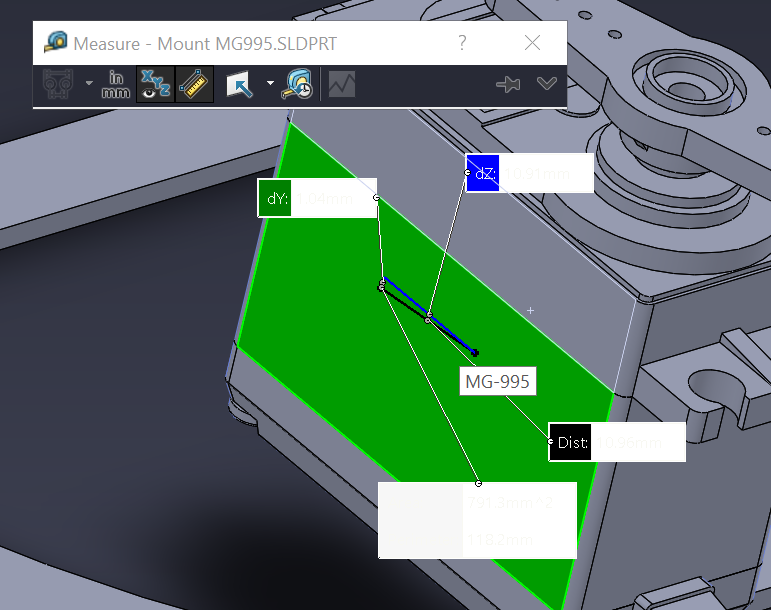The height and width of the screenshot is (610, 771).
Task: Close the Measure dialog
Action: click(x=533, y=43)
